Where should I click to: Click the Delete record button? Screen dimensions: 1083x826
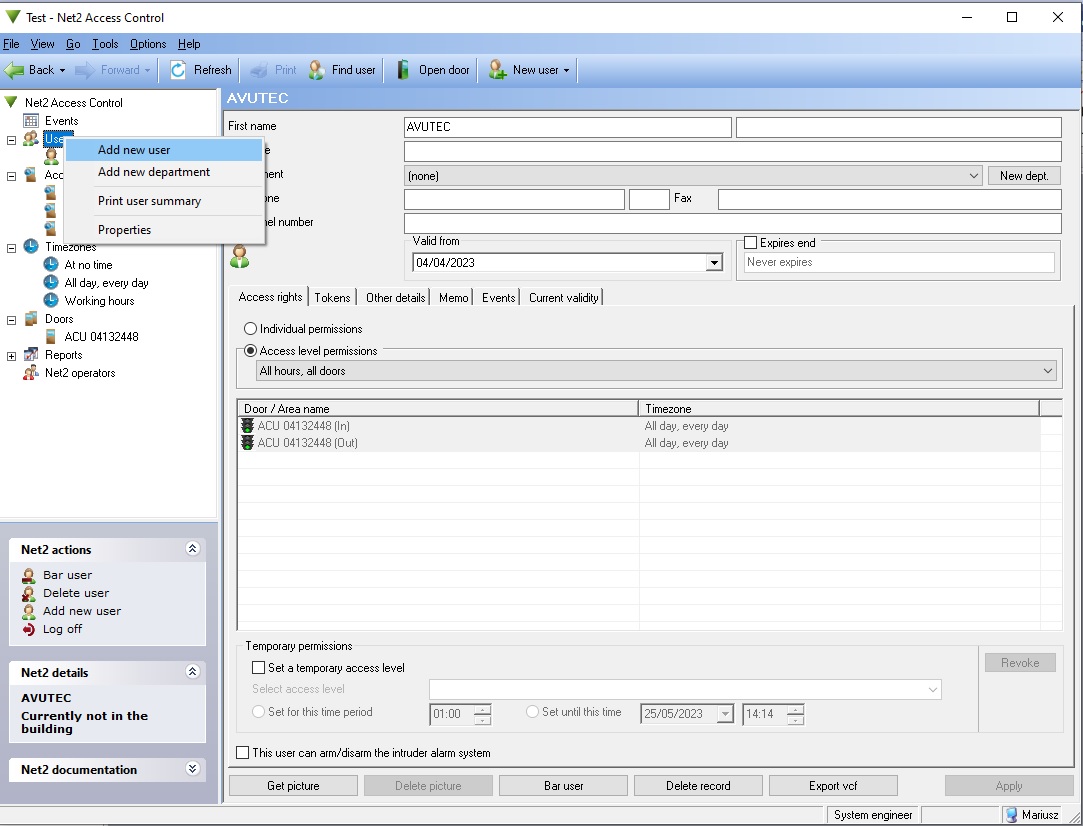pyautogui.click(x=698, y=786)
